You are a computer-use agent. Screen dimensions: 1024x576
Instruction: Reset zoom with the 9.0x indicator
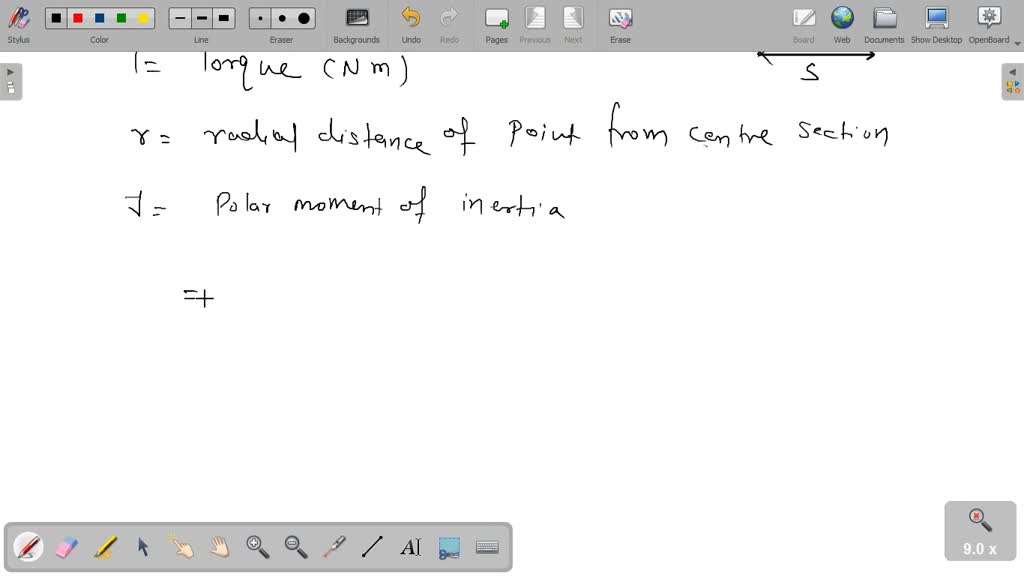tap(978, 530)
